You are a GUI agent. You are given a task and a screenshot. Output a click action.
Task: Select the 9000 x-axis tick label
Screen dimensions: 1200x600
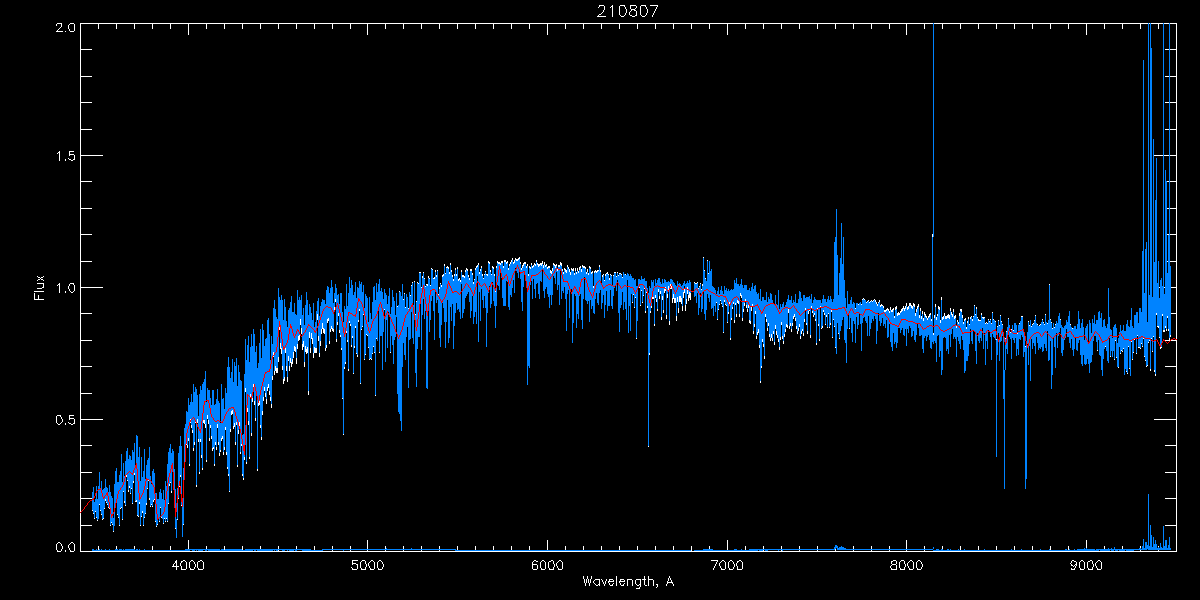(x=1086, y=563)
